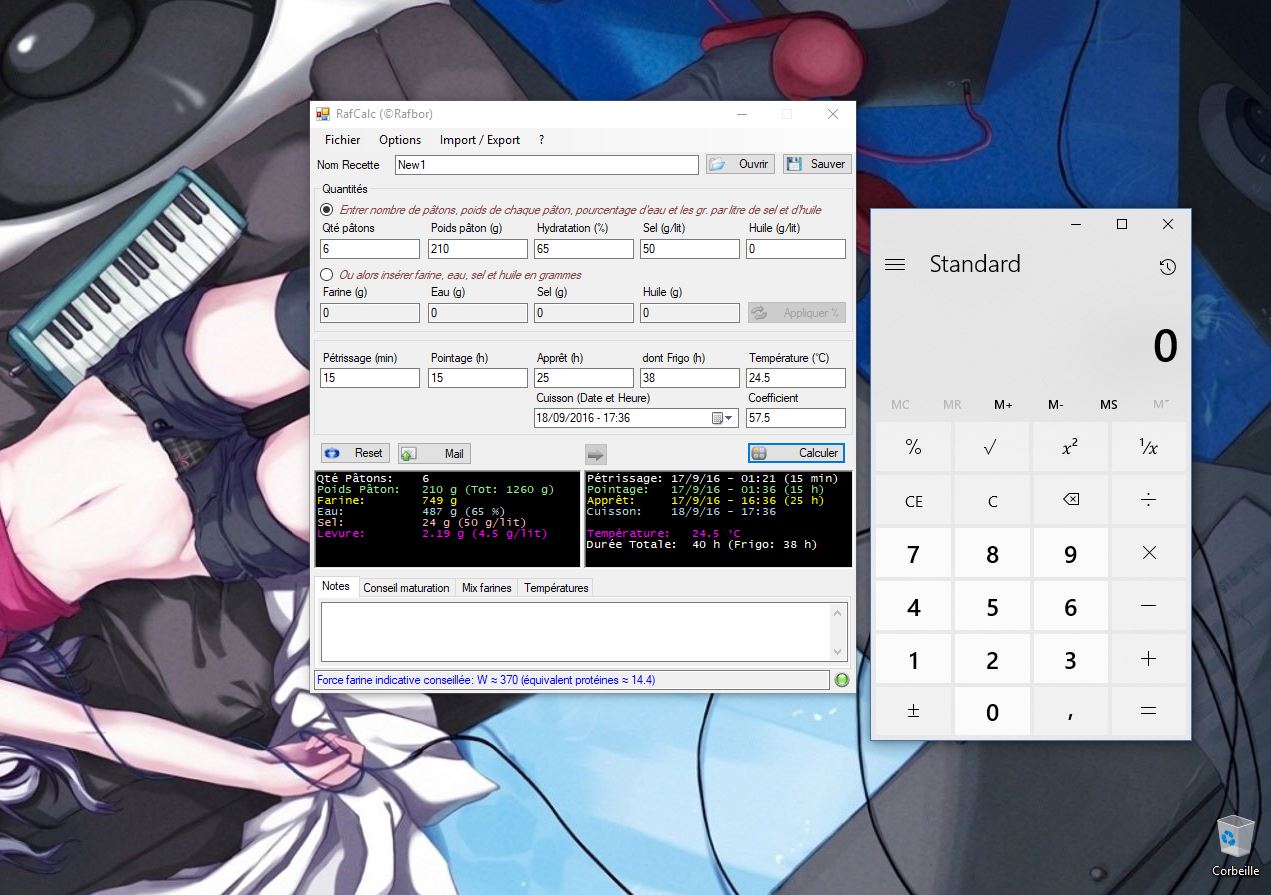Select the radio for entering number of pâtons

tap(326, 210)
